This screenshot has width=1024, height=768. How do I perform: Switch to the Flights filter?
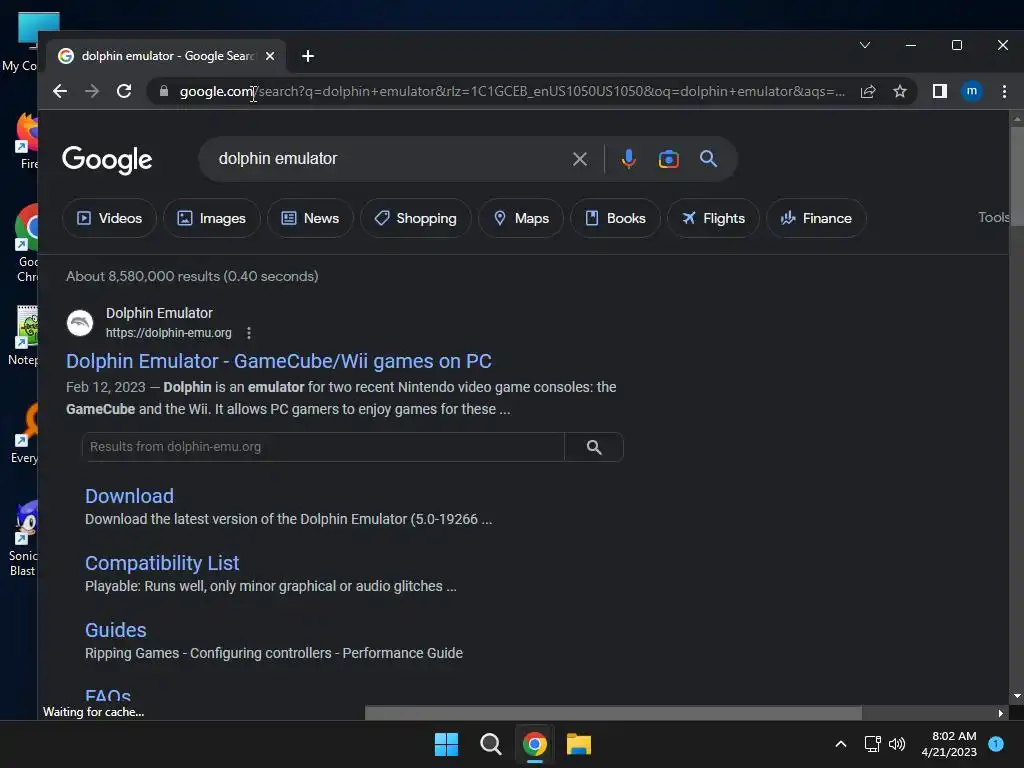713,218
